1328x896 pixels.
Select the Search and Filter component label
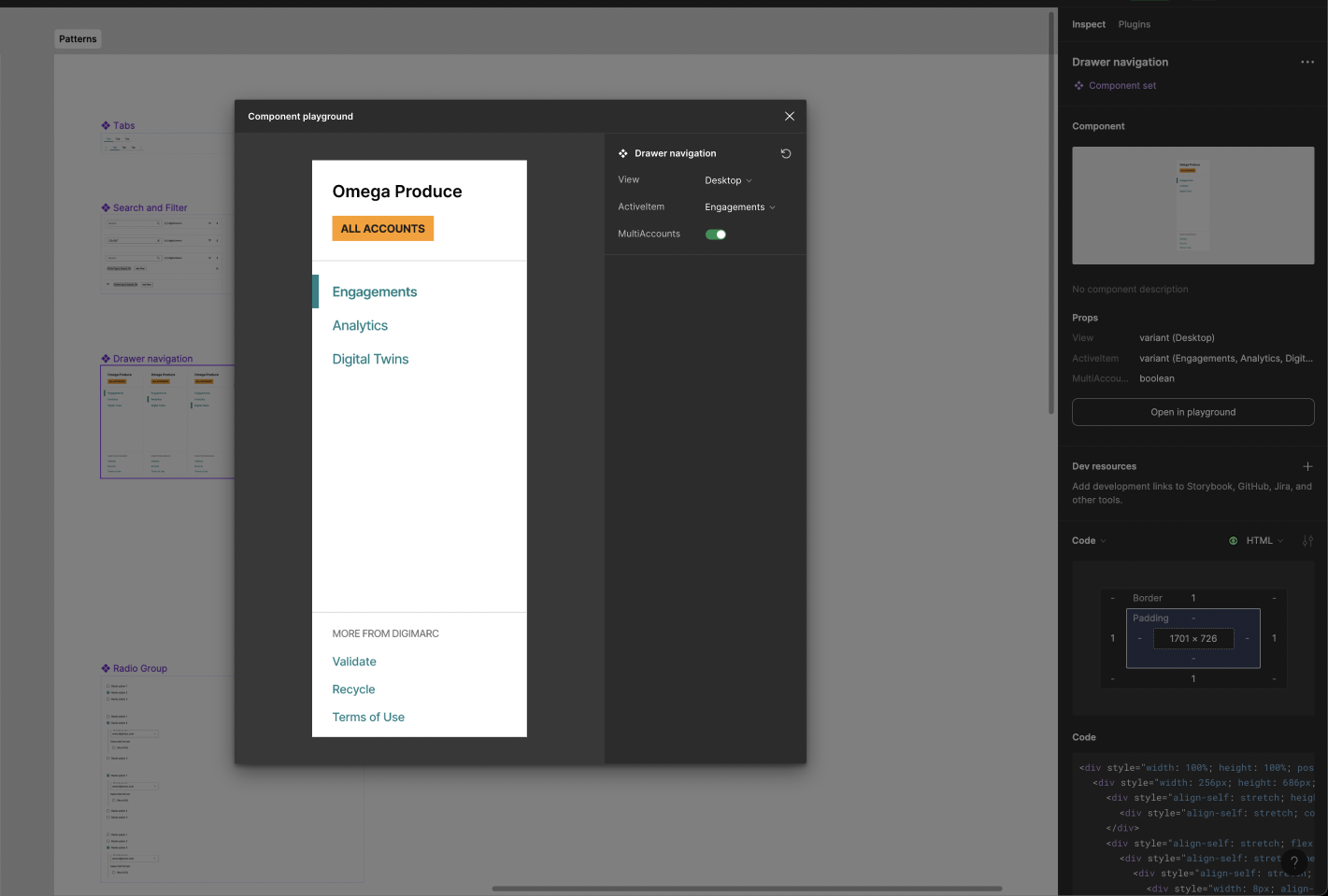click(x=150, y=208)
